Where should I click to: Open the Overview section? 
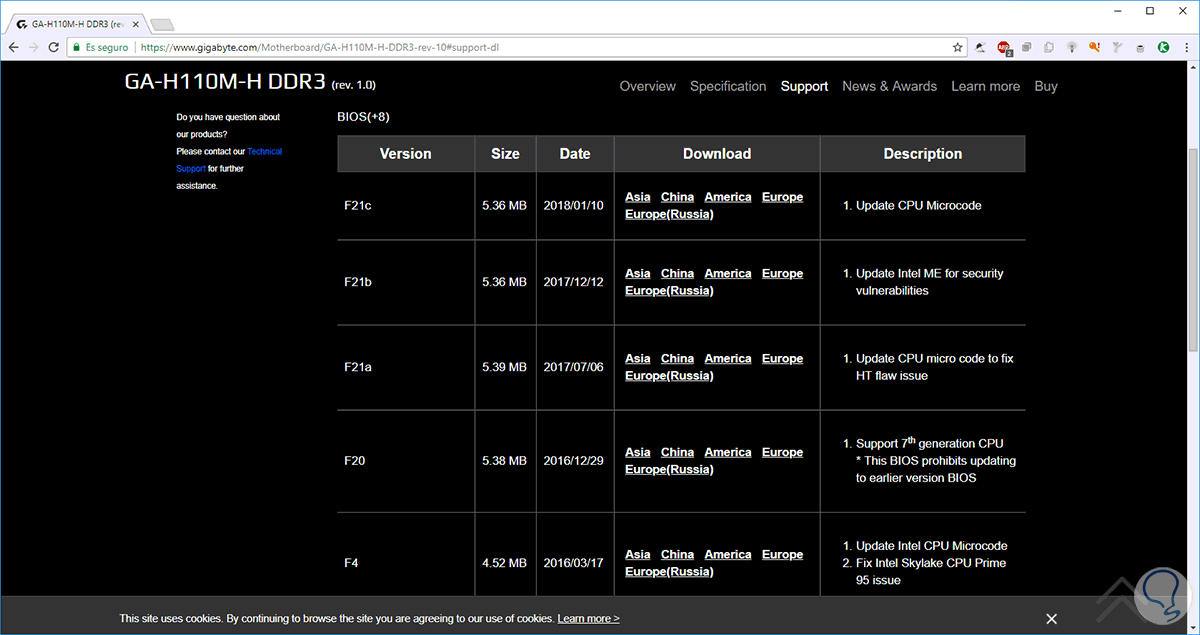pos(648,86)
